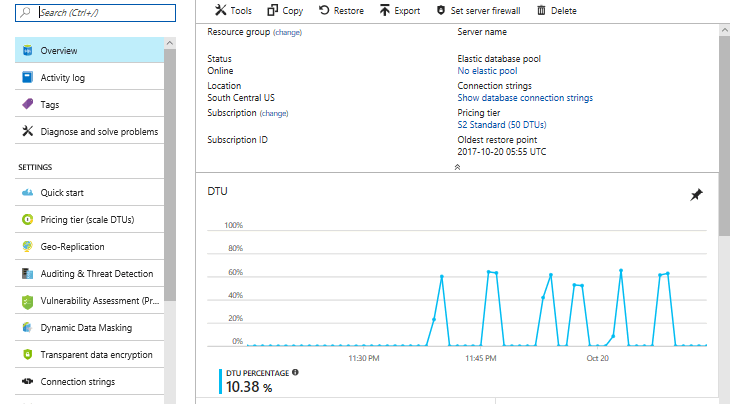Click the 11:30 PM axis label
This screenshot has width=730, height=404.
click(364, 358)
